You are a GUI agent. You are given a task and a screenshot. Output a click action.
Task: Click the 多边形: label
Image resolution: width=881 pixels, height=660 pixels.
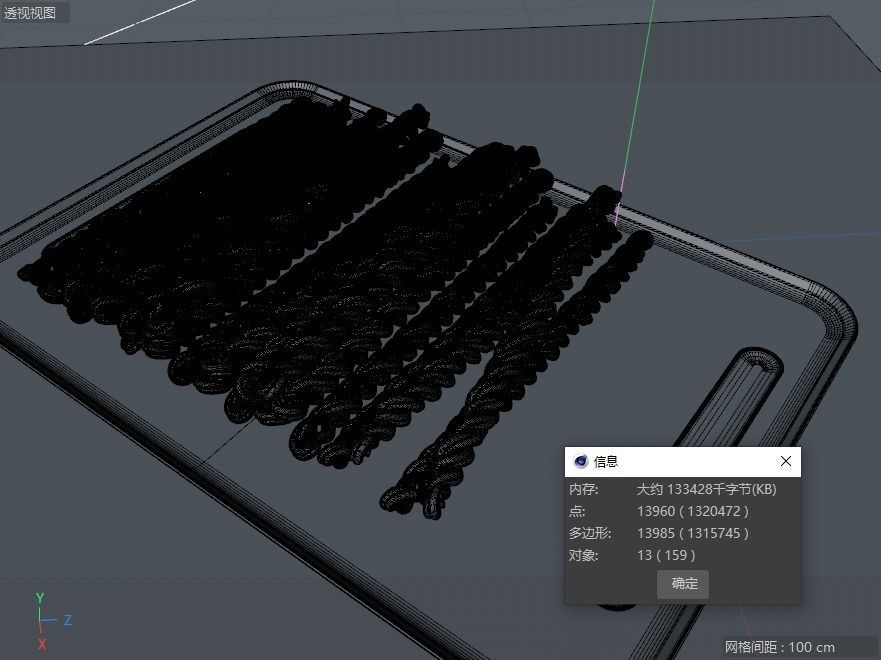[x=589, y=533]
